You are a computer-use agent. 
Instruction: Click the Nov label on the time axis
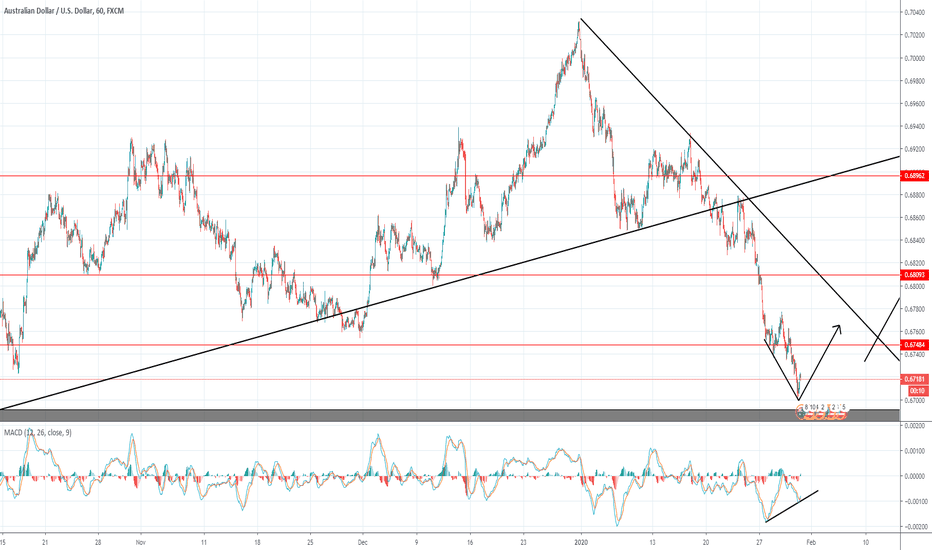click(x=141, y=543)
